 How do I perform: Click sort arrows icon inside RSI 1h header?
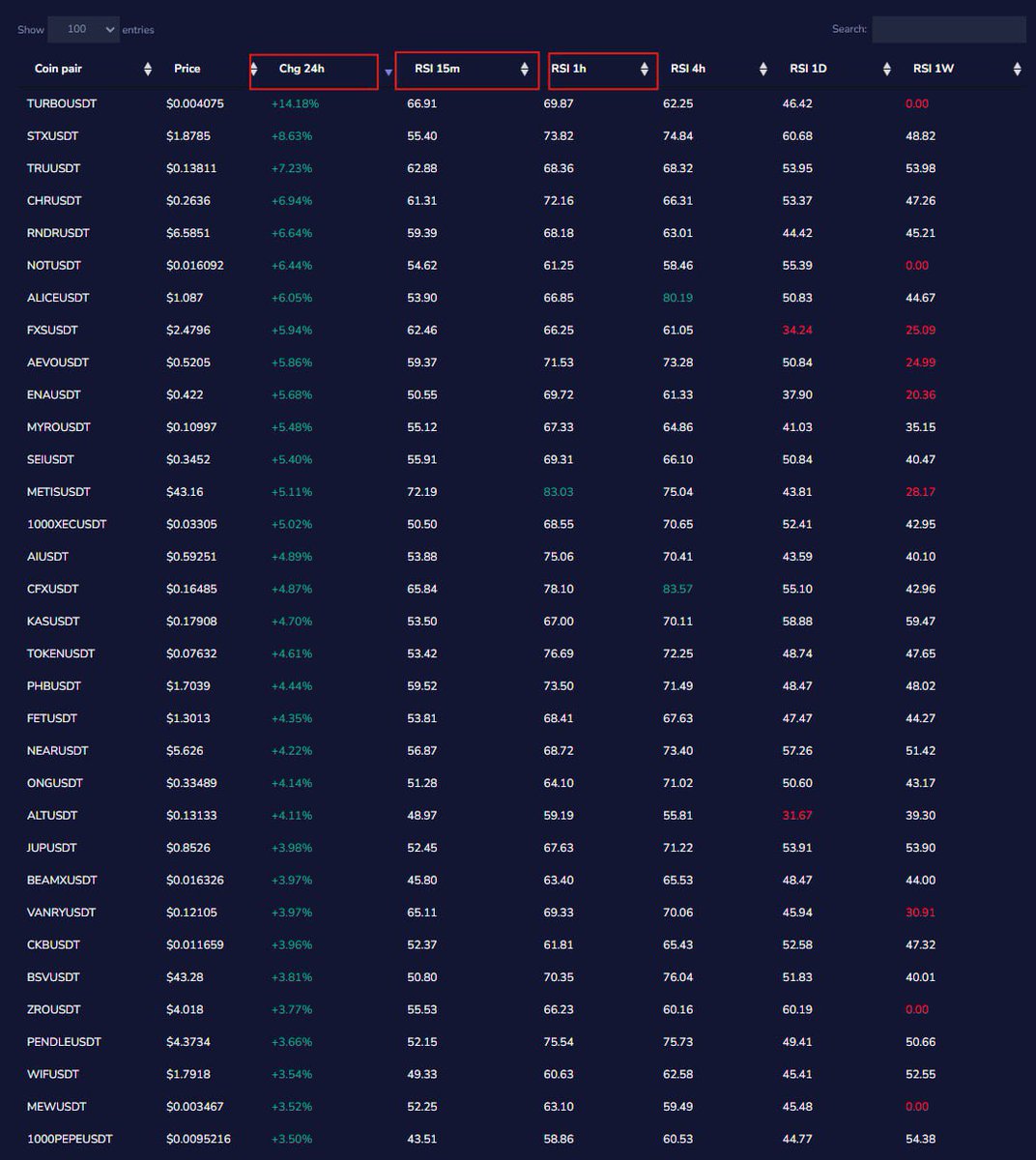[x=645, y=69]
